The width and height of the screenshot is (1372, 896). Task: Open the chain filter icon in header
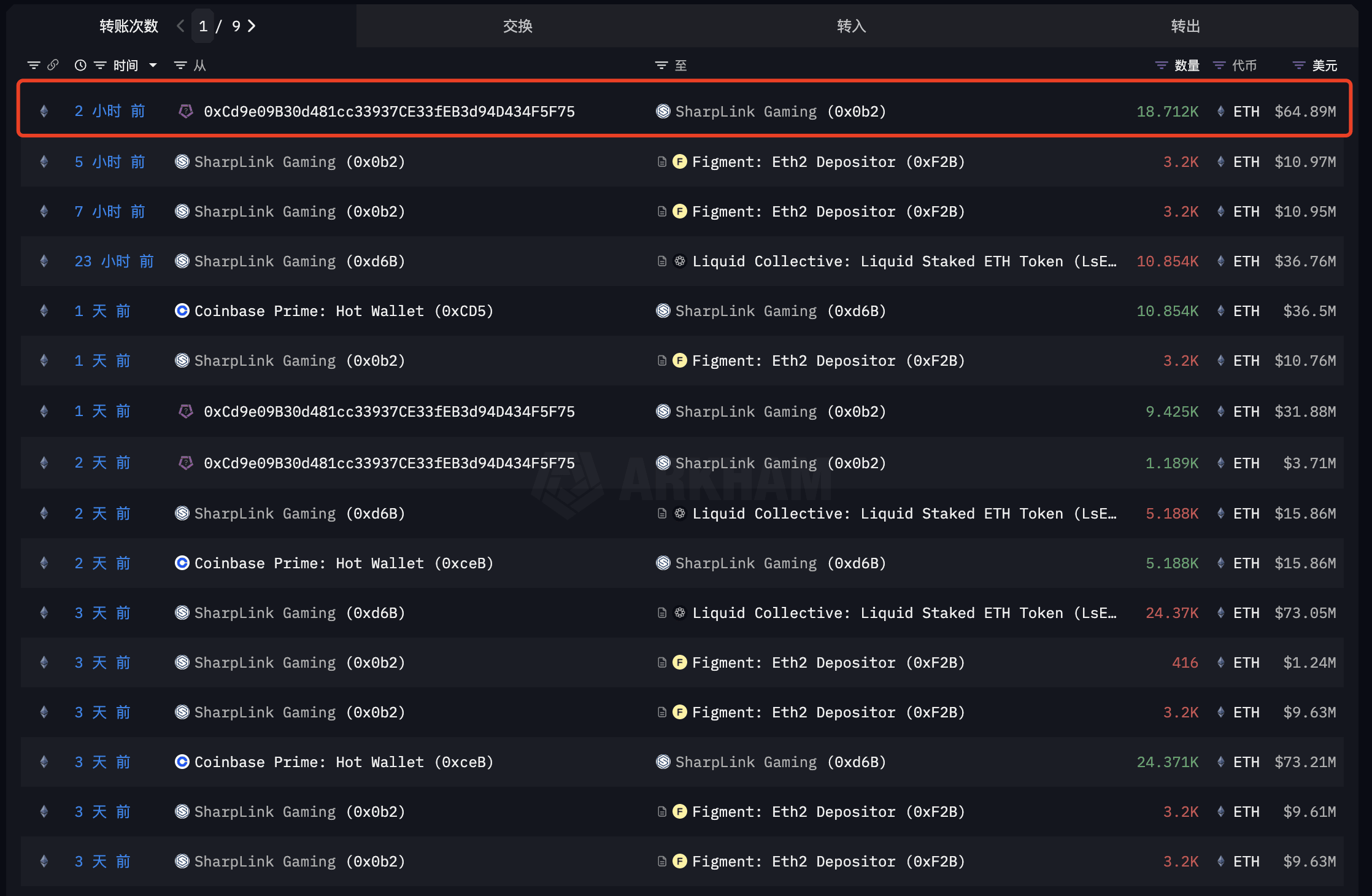pos(34,65)
